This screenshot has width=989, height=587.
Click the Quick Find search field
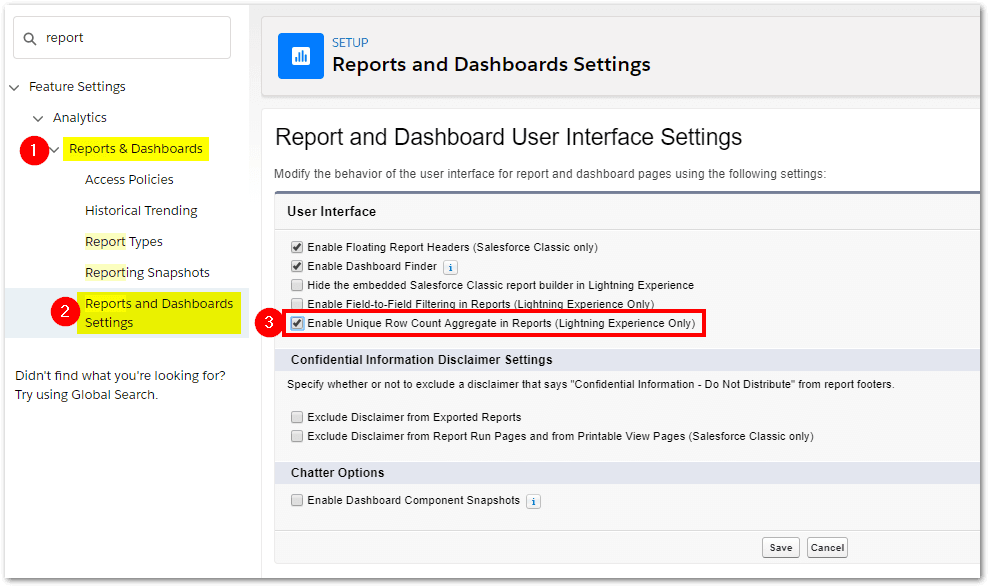point(122,38)
